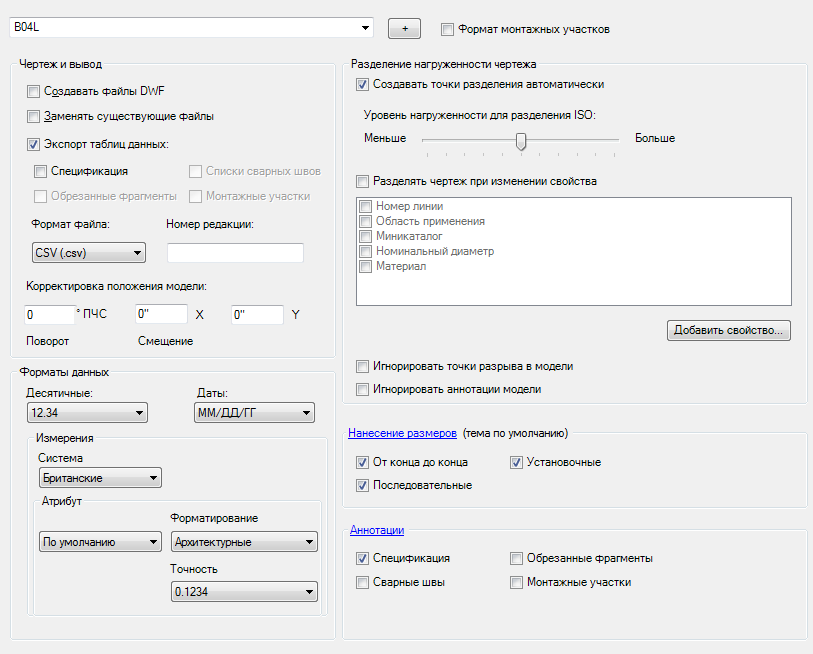The image size is (813, 654).
Task: Toggle Заменять существующие файлы checkbox
Action: tap(35, 116)
